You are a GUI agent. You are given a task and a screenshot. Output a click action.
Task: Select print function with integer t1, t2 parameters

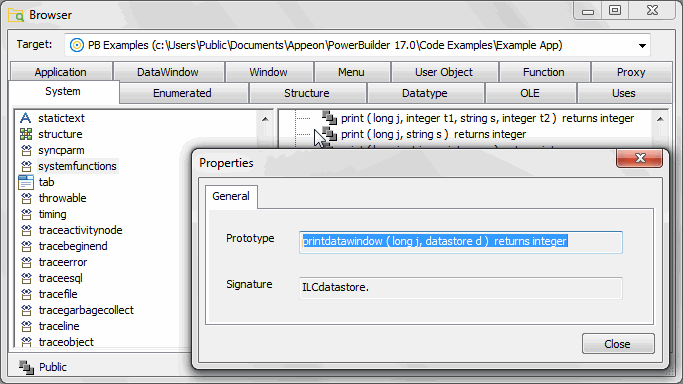coord(487,118)
